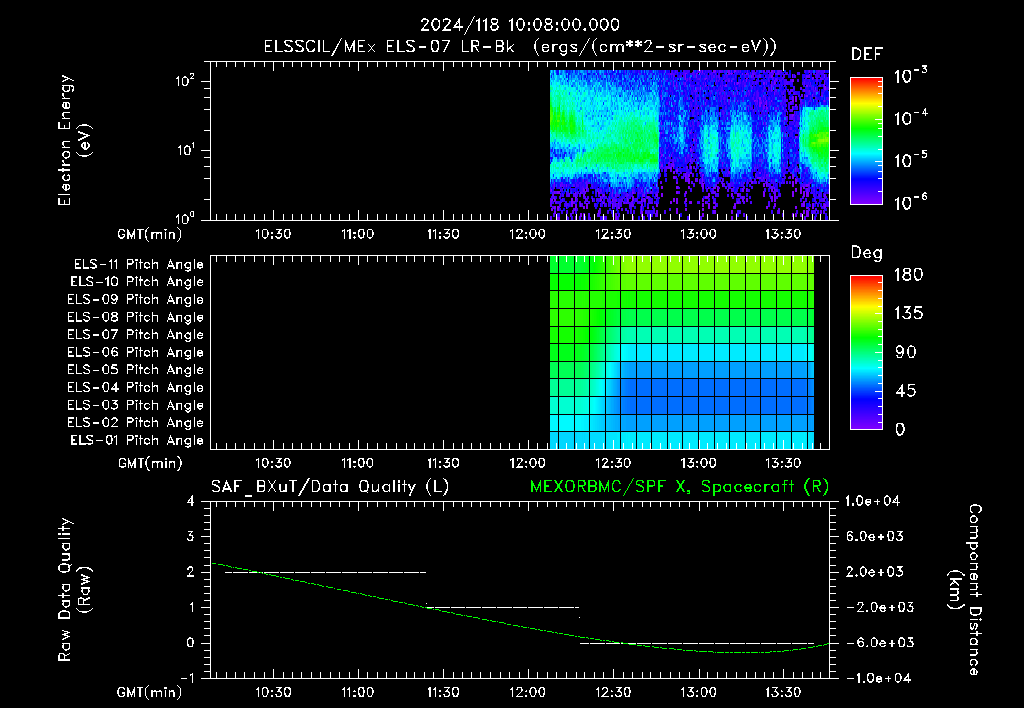Click the 12:30 tick under the spectrogram panel
The image size is (1024, 708).
613,234
